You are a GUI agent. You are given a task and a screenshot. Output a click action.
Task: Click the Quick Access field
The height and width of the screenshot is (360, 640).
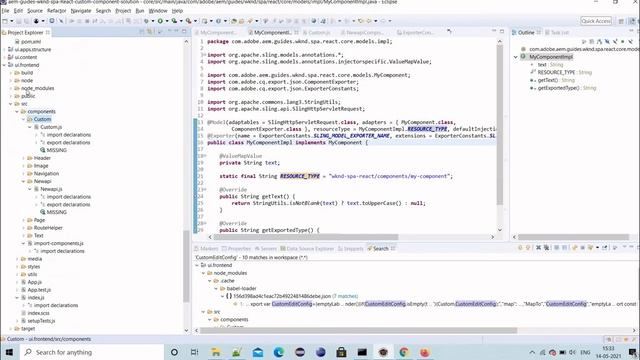click(x=596, y=21)
